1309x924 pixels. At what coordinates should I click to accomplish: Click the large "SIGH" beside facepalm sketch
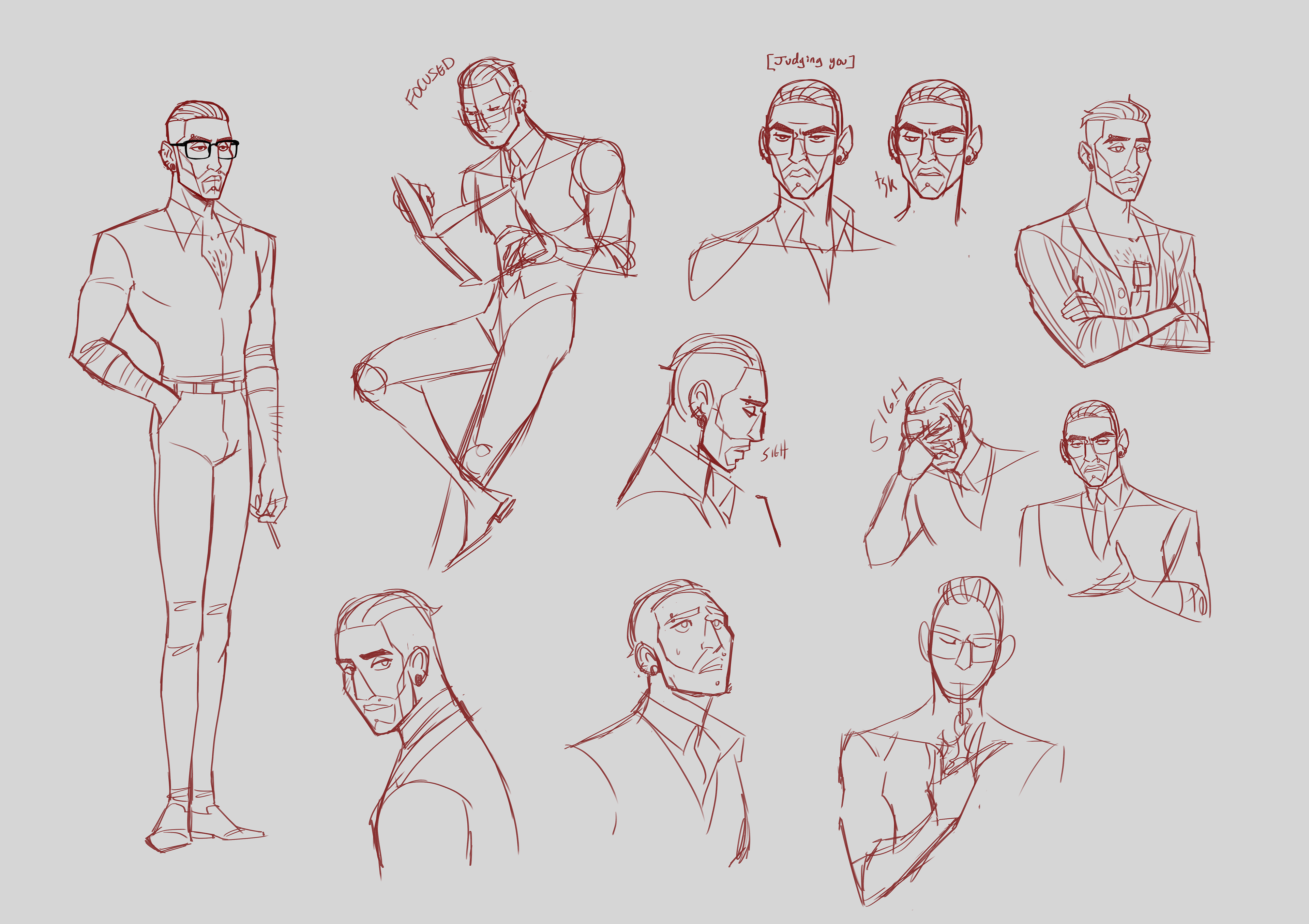point(888,414)
